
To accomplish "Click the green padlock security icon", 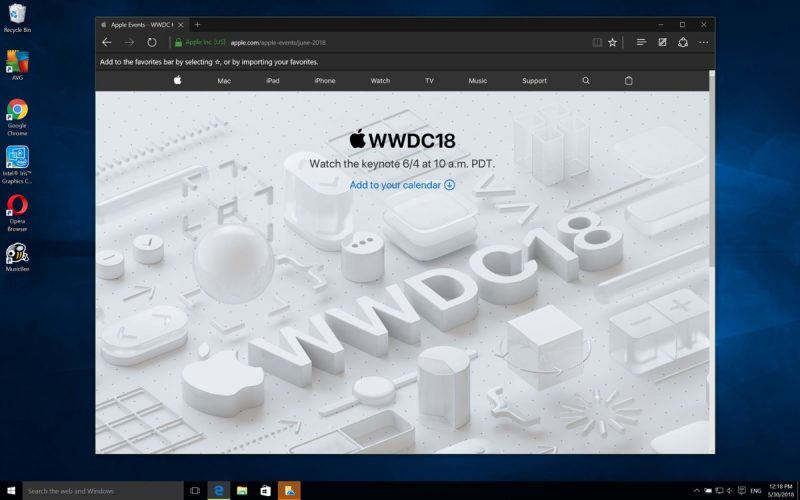I will [179, 43].
